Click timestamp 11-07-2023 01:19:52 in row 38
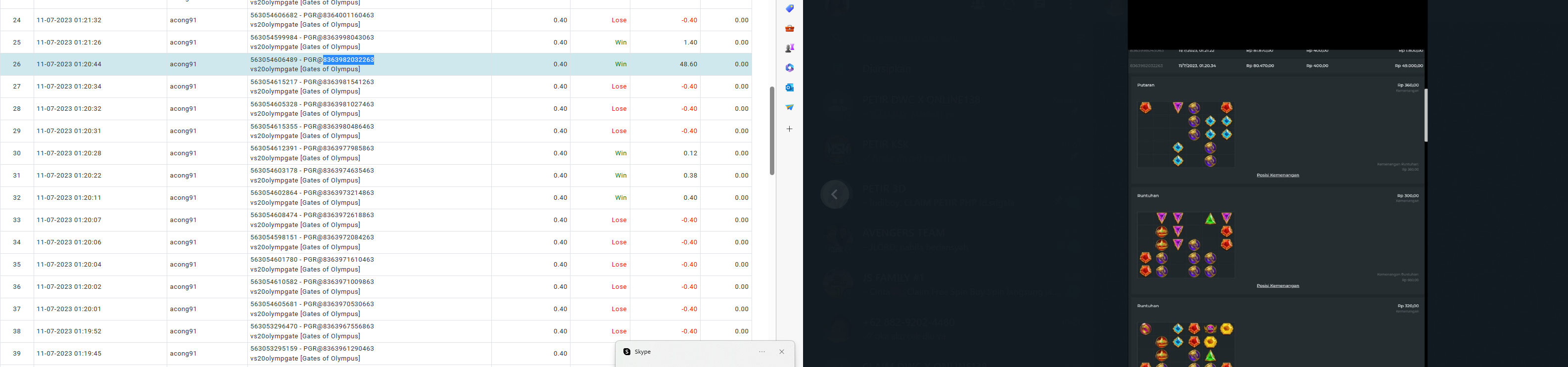 click(69, 331)
